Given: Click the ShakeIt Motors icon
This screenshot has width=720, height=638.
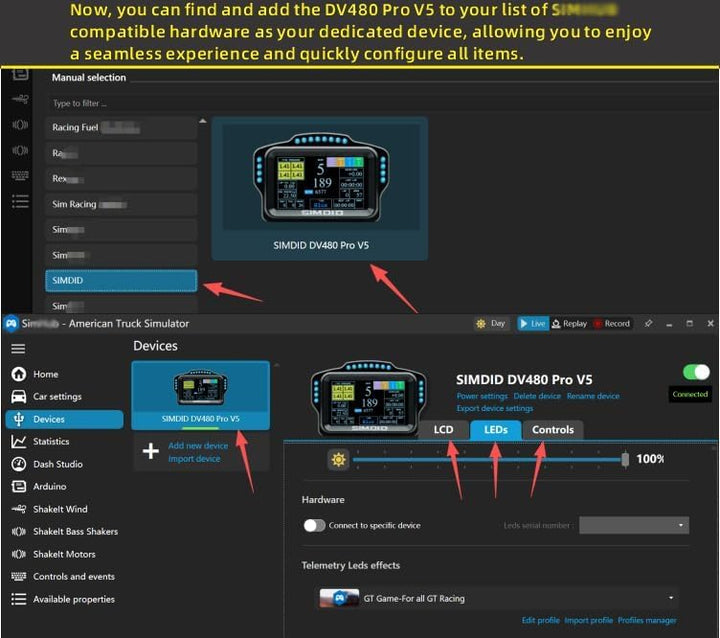Looking at the screenshot, I should pos(19,554).
